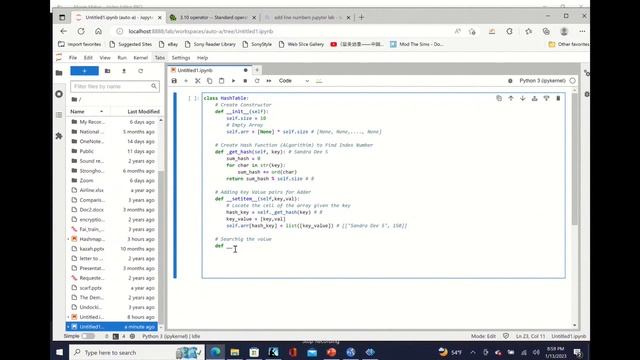The height and width of the screenshot is (360, 640).
Task: Create a new folder in file browser
Action: click(x=108, y=71)
